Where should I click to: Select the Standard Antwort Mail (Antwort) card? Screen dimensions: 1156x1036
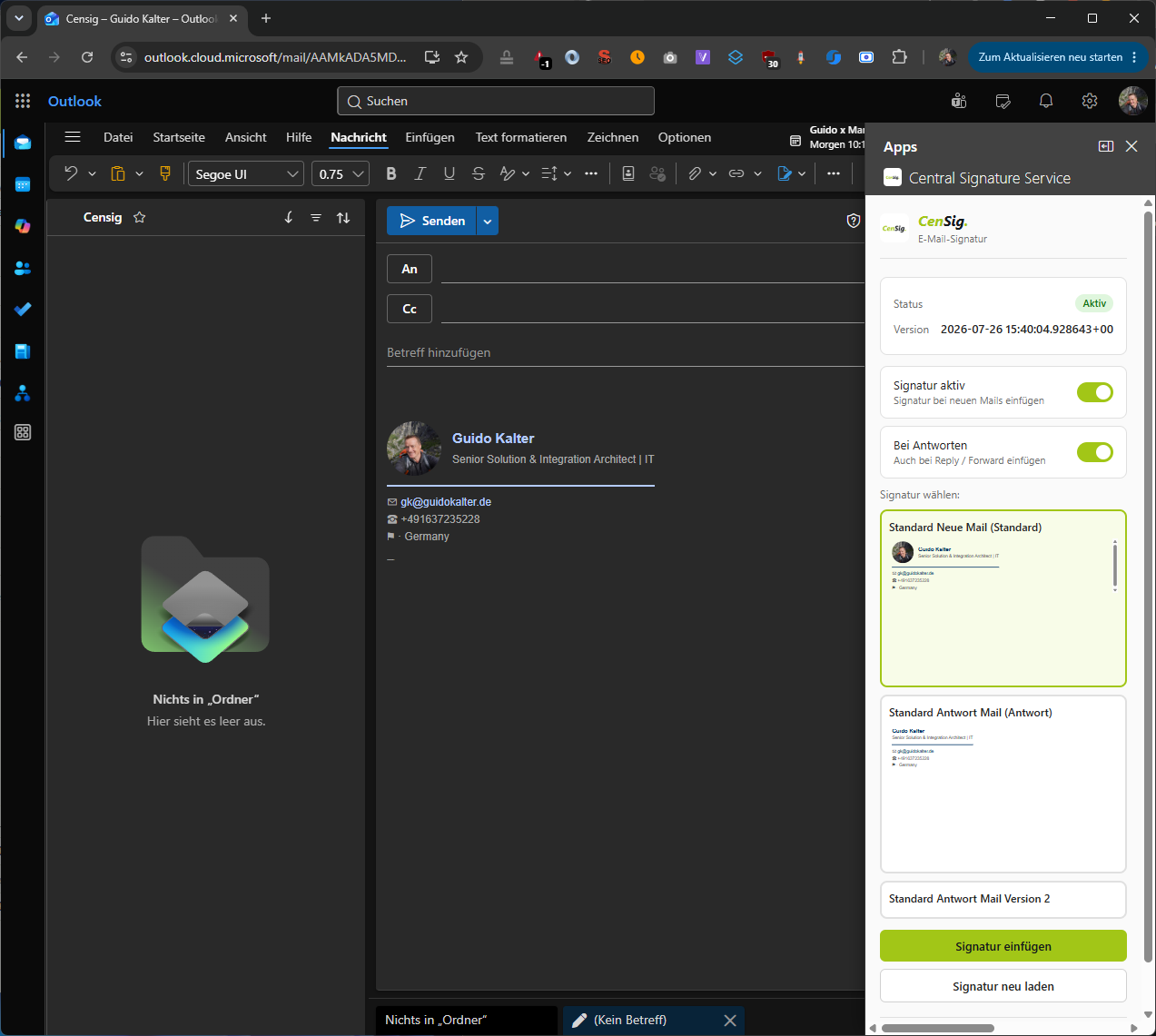coord(1003,784)
